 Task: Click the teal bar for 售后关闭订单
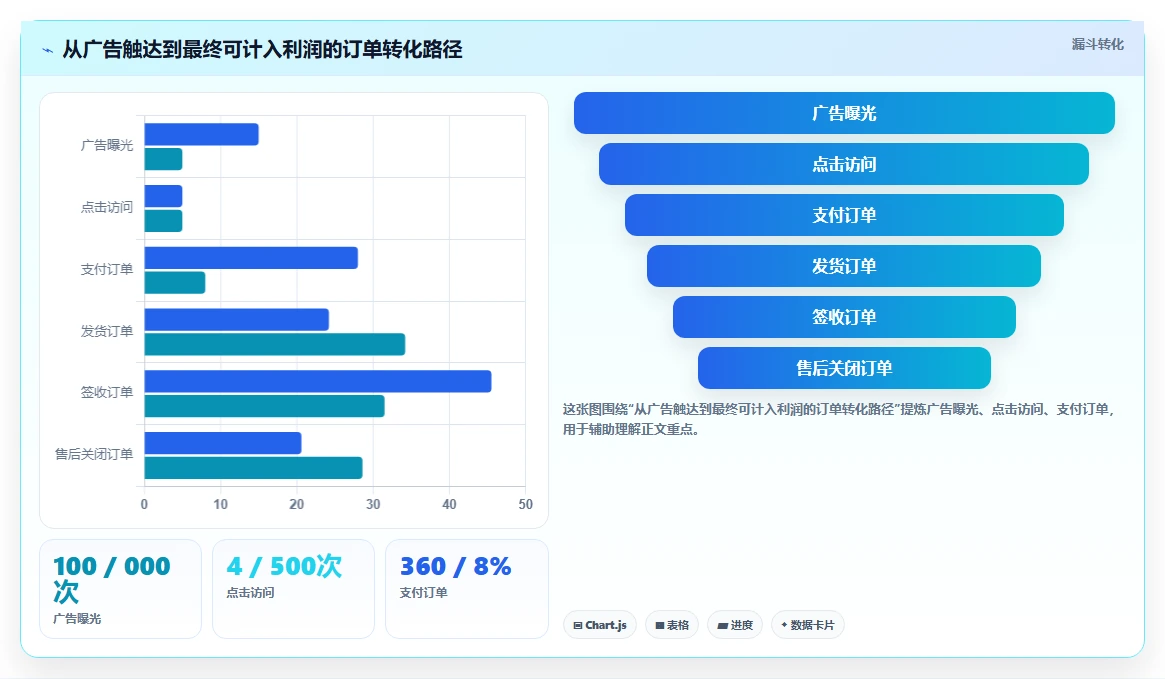point(253,467)
